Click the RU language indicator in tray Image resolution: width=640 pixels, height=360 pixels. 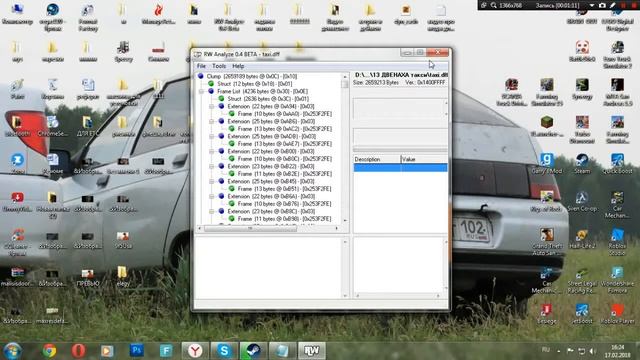(546, 350)
